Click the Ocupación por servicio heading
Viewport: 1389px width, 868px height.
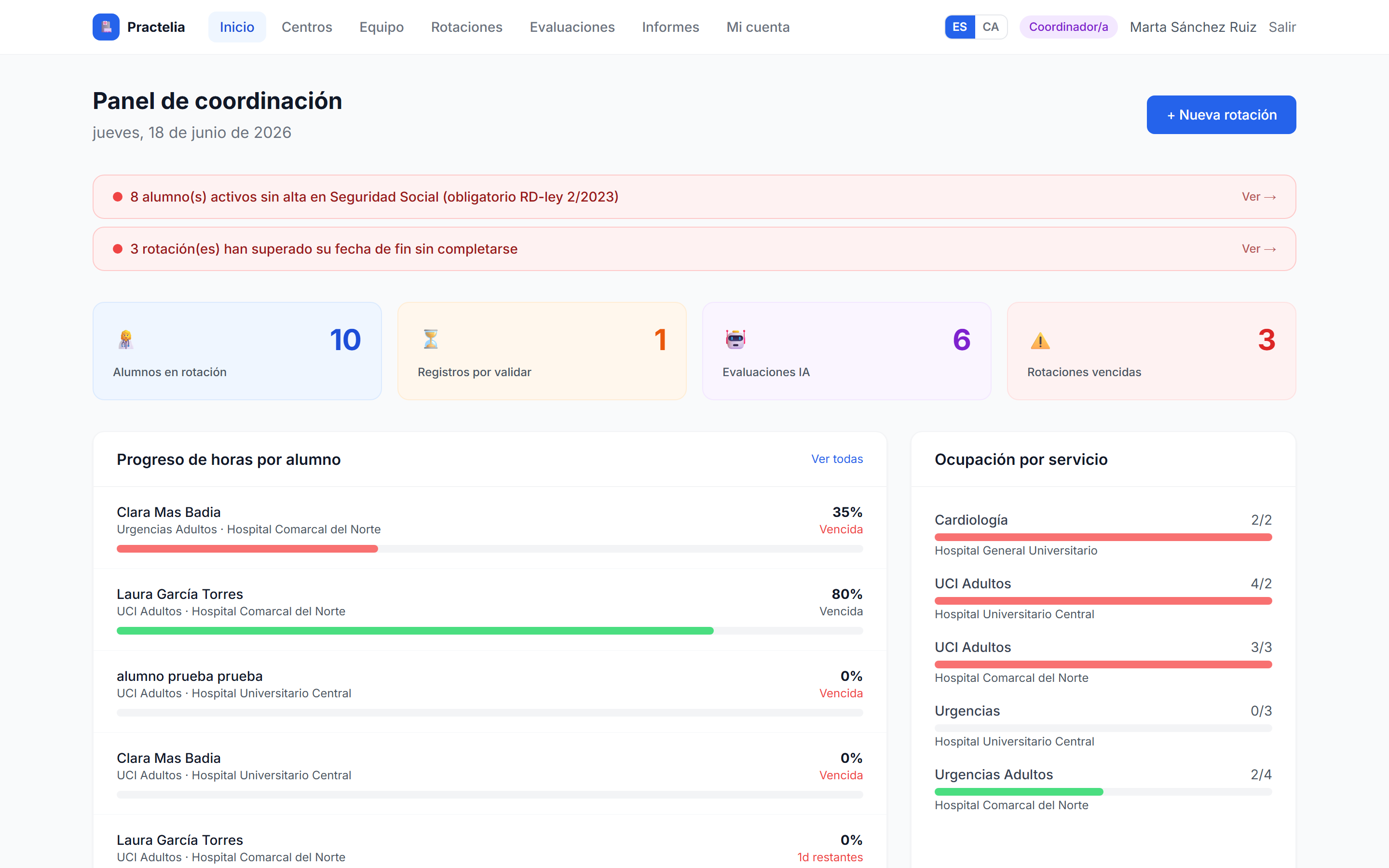point(1021,459)
